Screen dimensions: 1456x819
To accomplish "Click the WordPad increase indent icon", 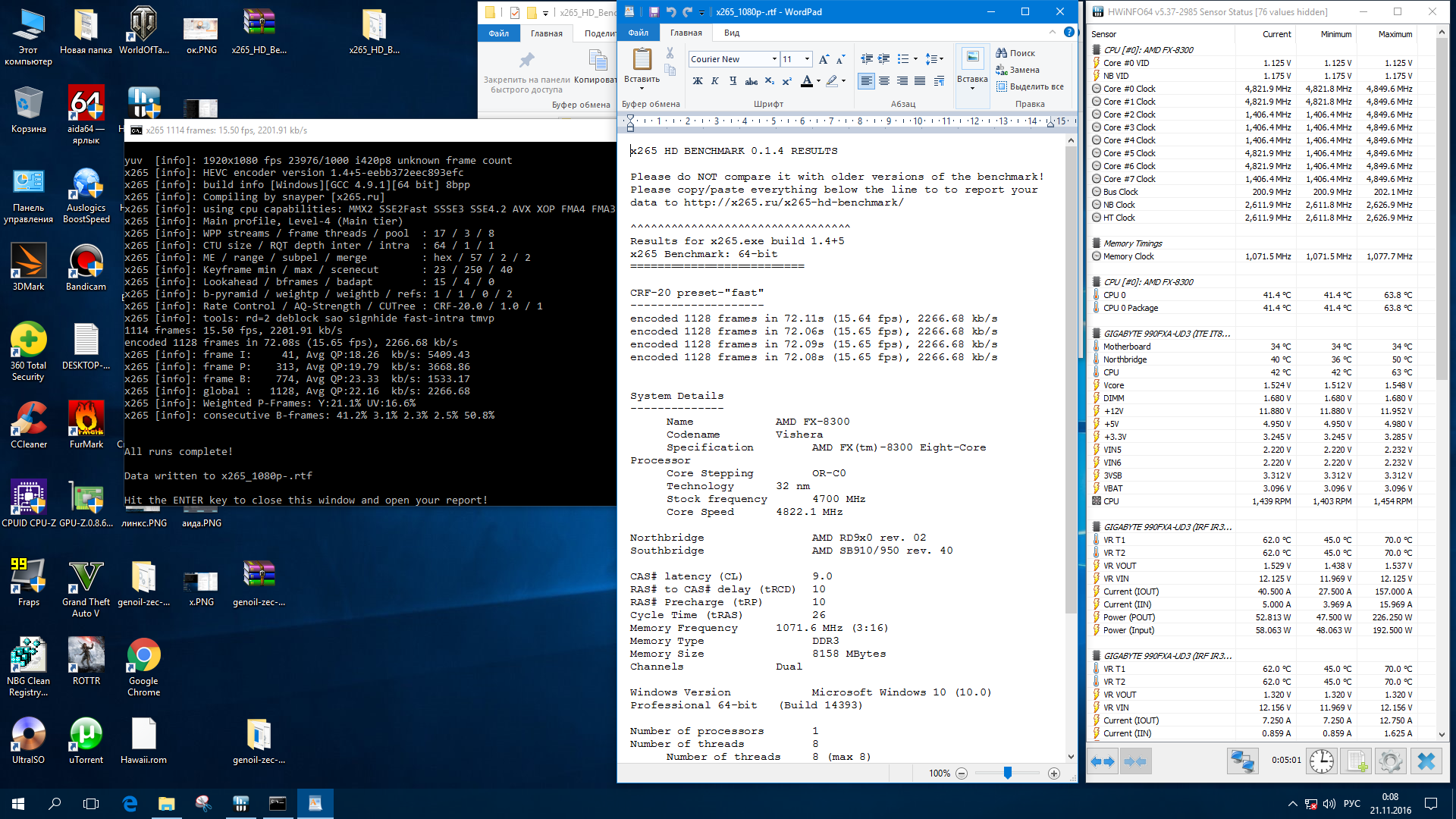I will [883, 59].
